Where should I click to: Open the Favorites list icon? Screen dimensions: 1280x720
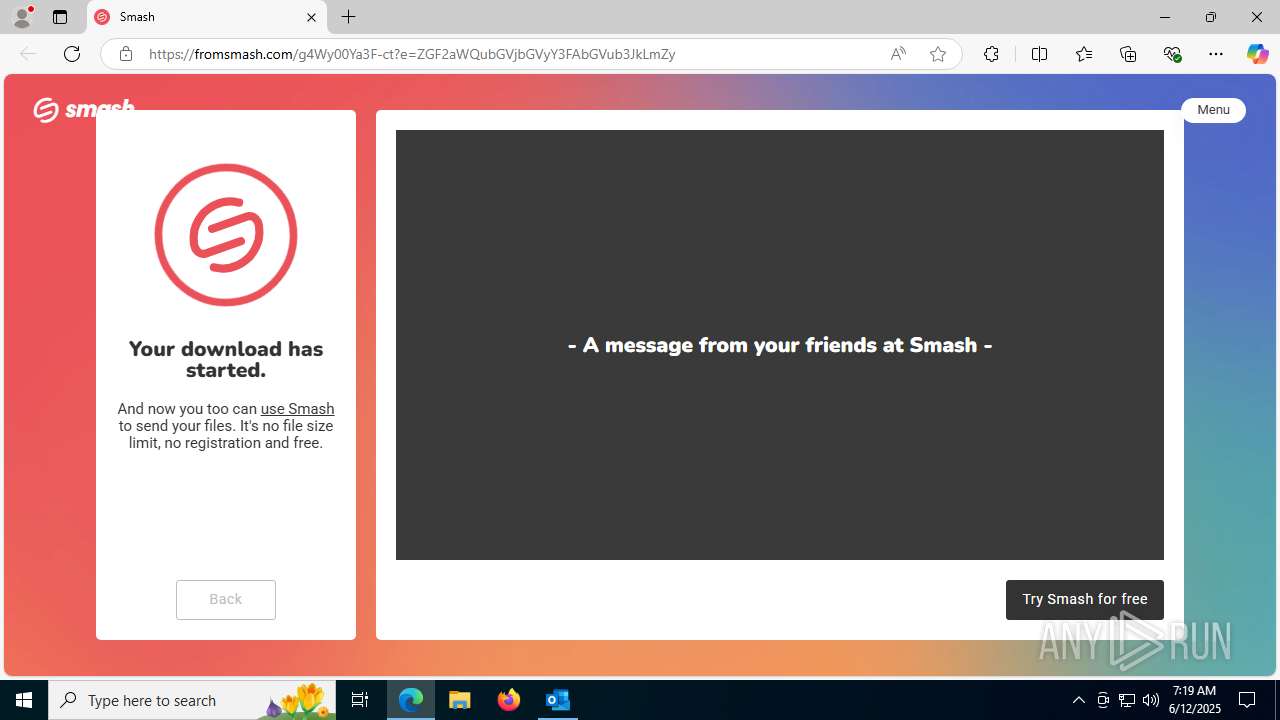click(1084, 54)
